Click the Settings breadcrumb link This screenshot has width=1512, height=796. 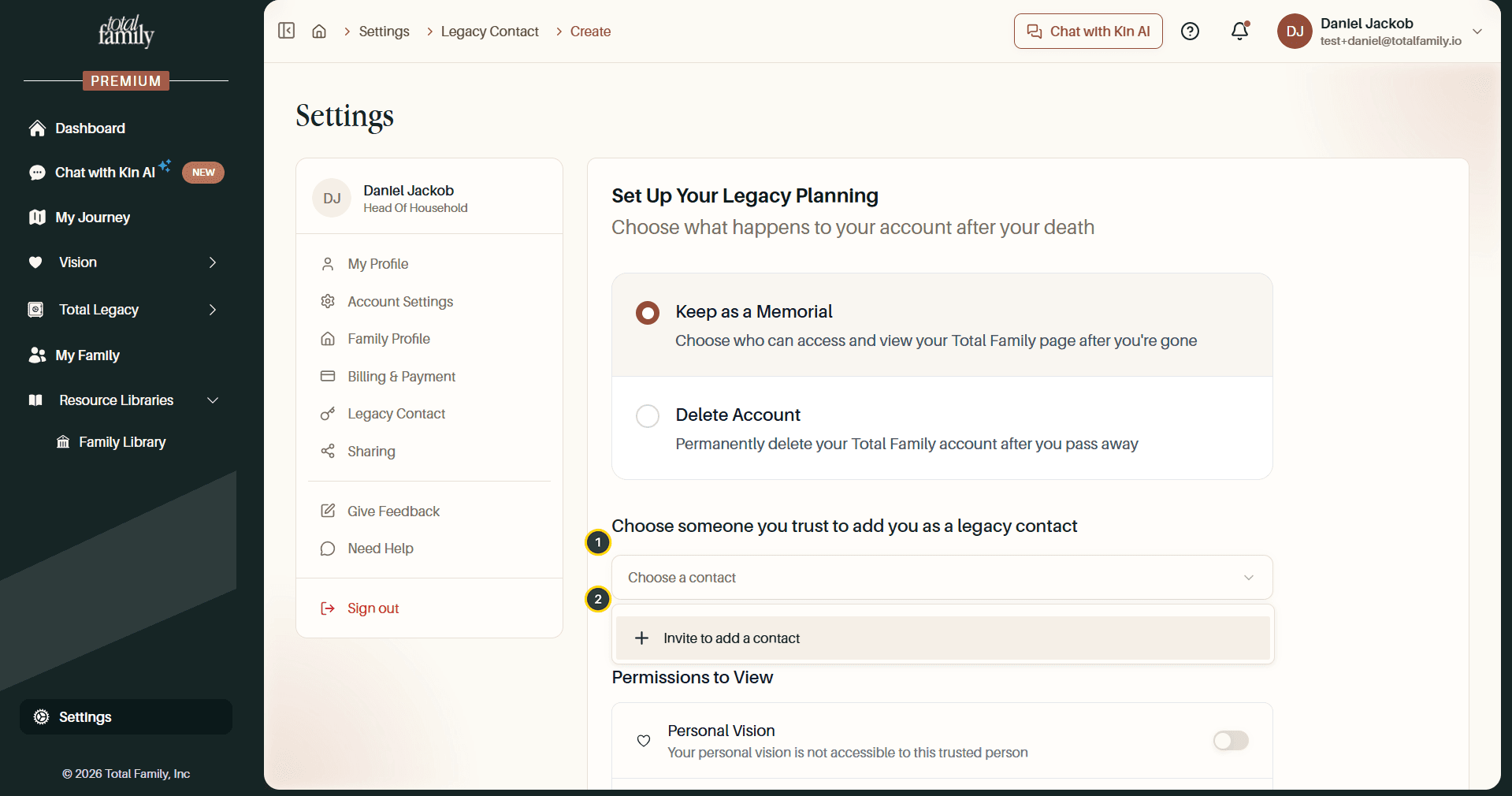click(384, 32)
